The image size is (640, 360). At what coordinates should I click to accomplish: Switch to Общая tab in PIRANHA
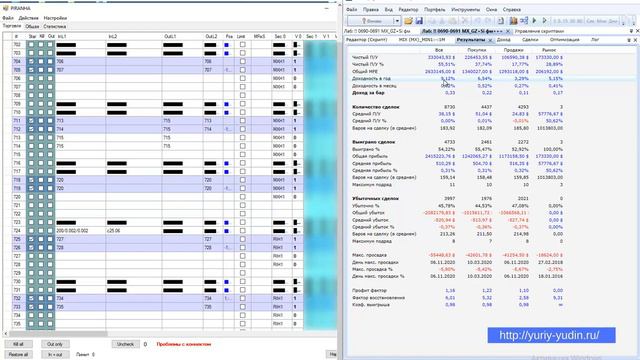(32, 27)
